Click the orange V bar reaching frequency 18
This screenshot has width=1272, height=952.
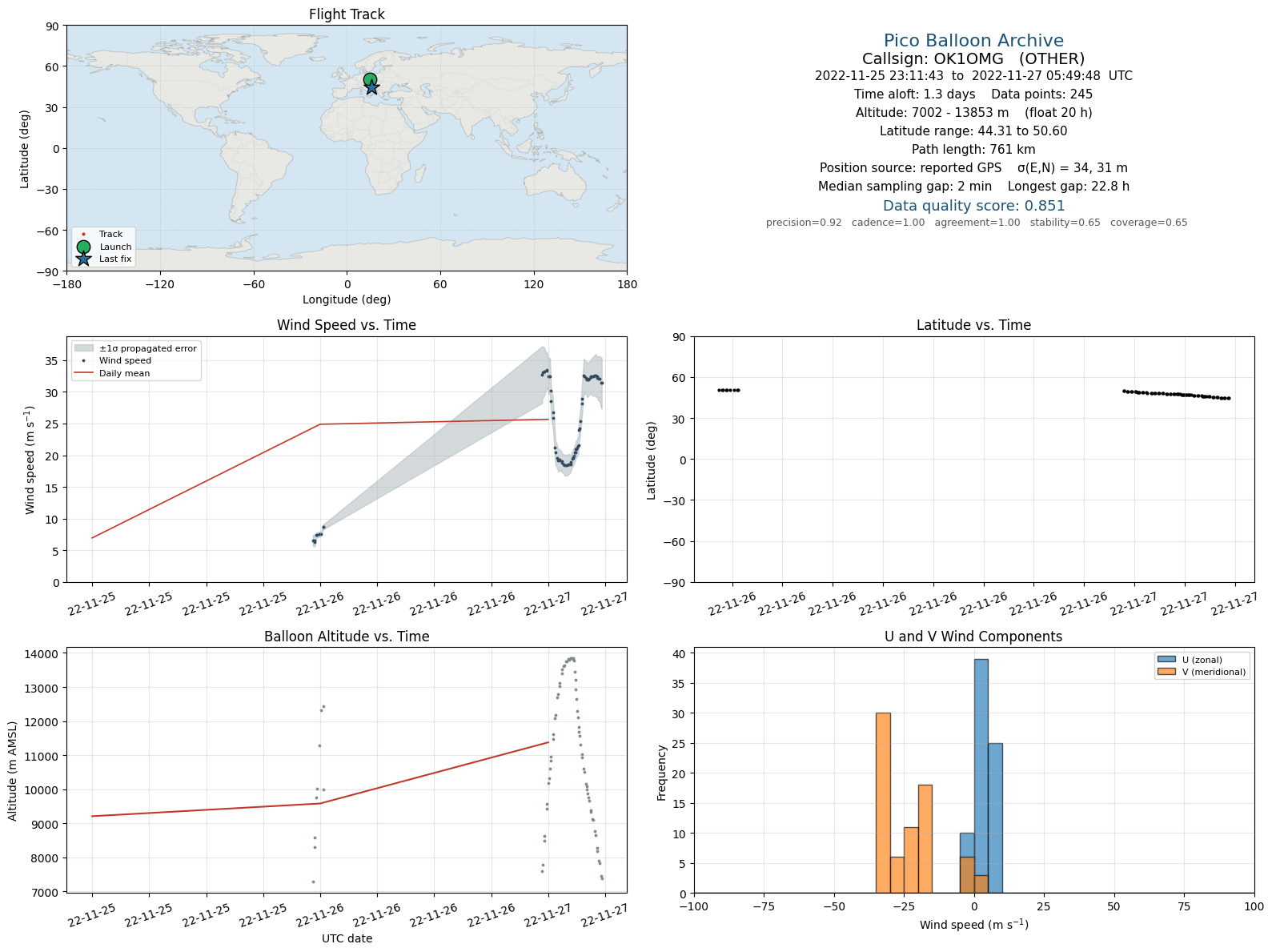[925, 839]
